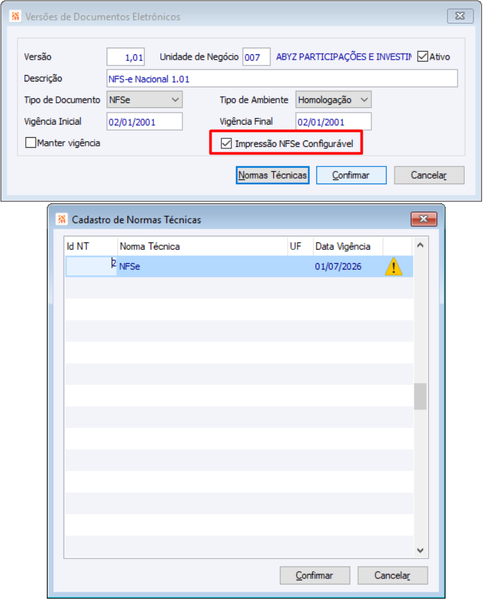The image size is (484, 599).
Task: Click the scroll up arrow in norms list
Action: 420,245
